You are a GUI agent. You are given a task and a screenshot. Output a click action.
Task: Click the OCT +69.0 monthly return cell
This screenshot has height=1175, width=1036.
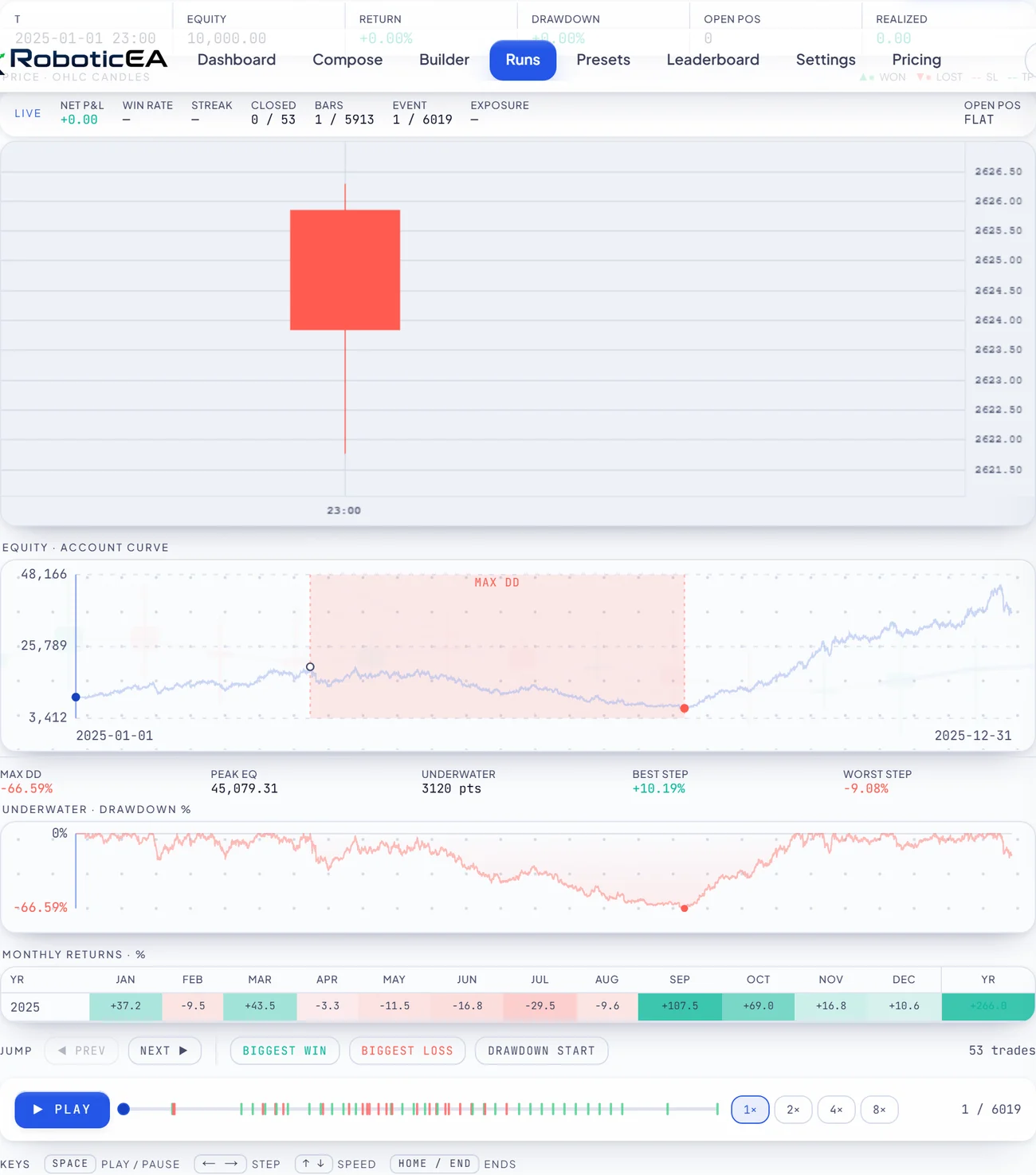coord(759,1006)
